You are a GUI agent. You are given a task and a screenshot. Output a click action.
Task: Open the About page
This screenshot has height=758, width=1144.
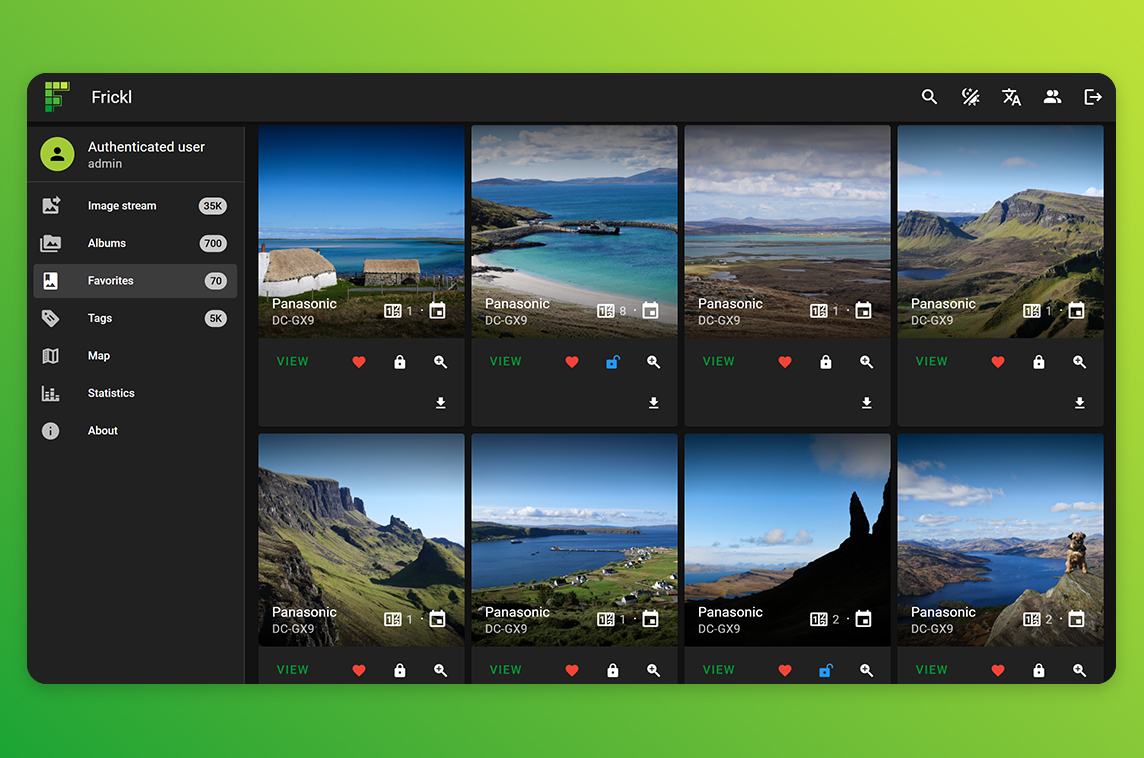point(135,430)
